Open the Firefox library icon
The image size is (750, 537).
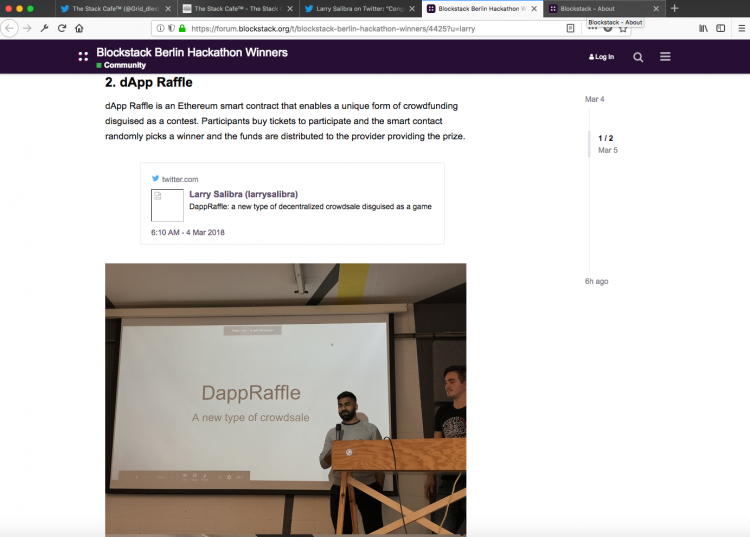point(703,29)
